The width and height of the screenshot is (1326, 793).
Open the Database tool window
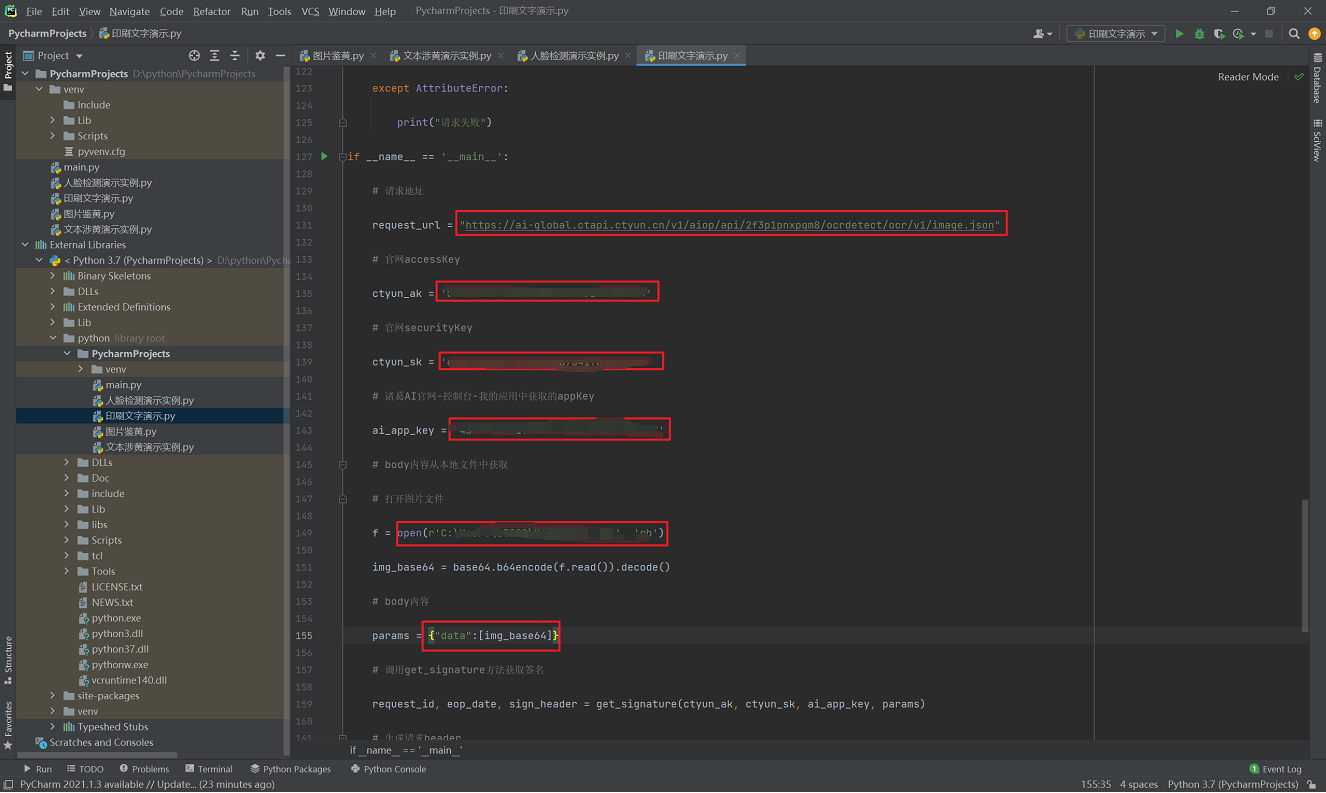(x=1317, y=77)
